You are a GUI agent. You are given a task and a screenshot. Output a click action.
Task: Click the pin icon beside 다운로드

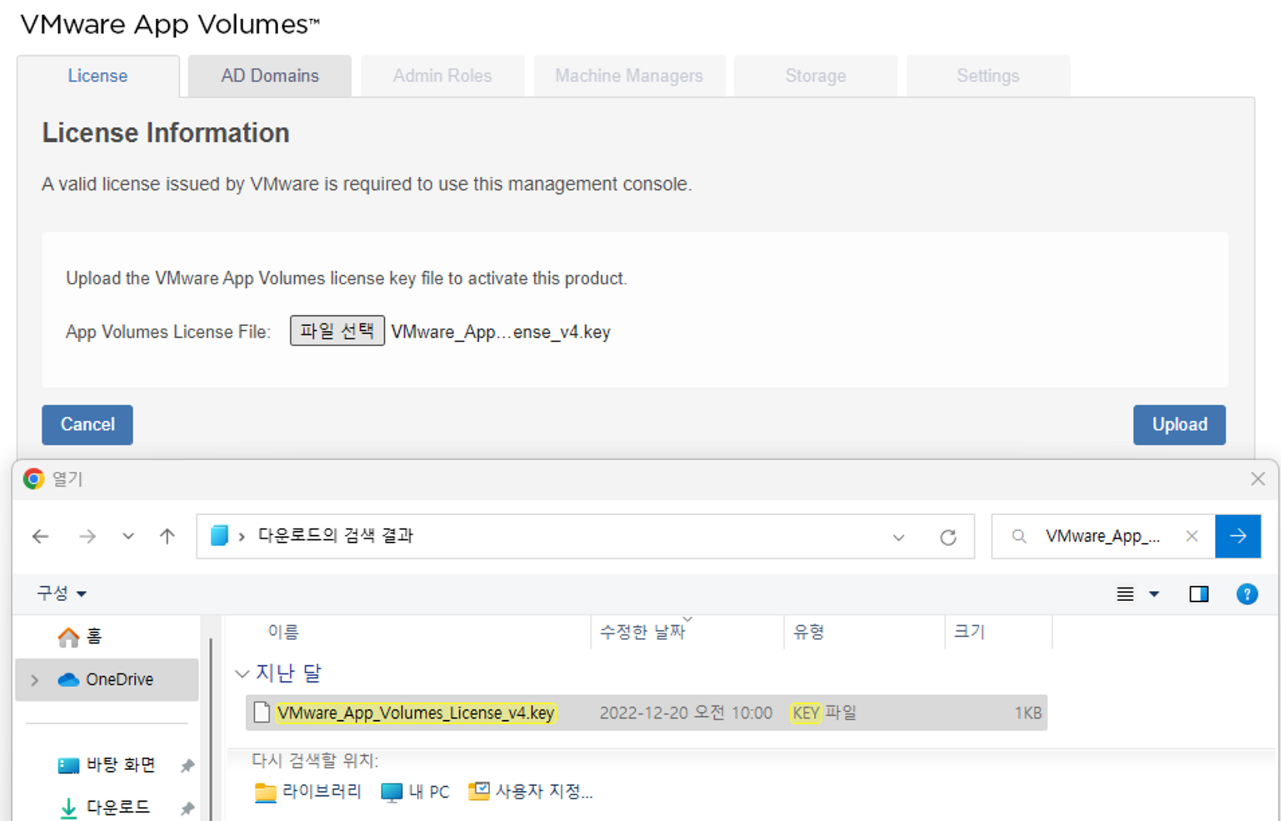click(x=186, y=808)
